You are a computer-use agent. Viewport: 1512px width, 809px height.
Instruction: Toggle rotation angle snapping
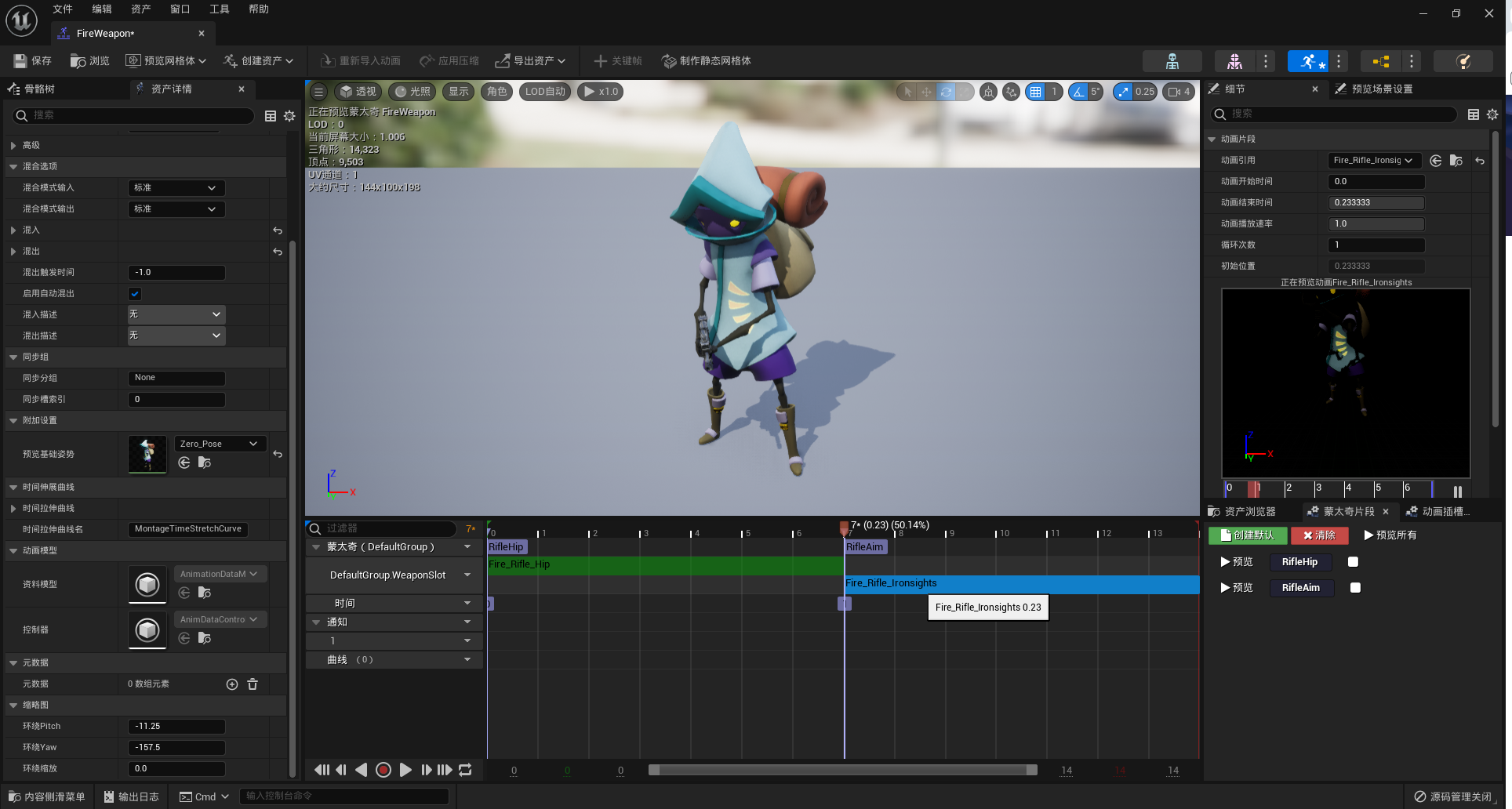click(1079, 92)
